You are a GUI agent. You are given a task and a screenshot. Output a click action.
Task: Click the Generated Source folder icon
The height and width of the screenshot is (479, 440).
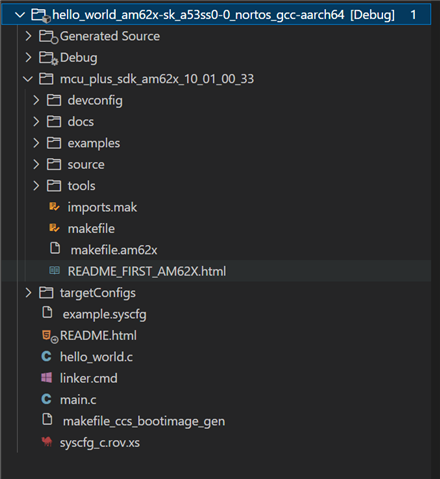pyautogui.click(x=48, y=37)
